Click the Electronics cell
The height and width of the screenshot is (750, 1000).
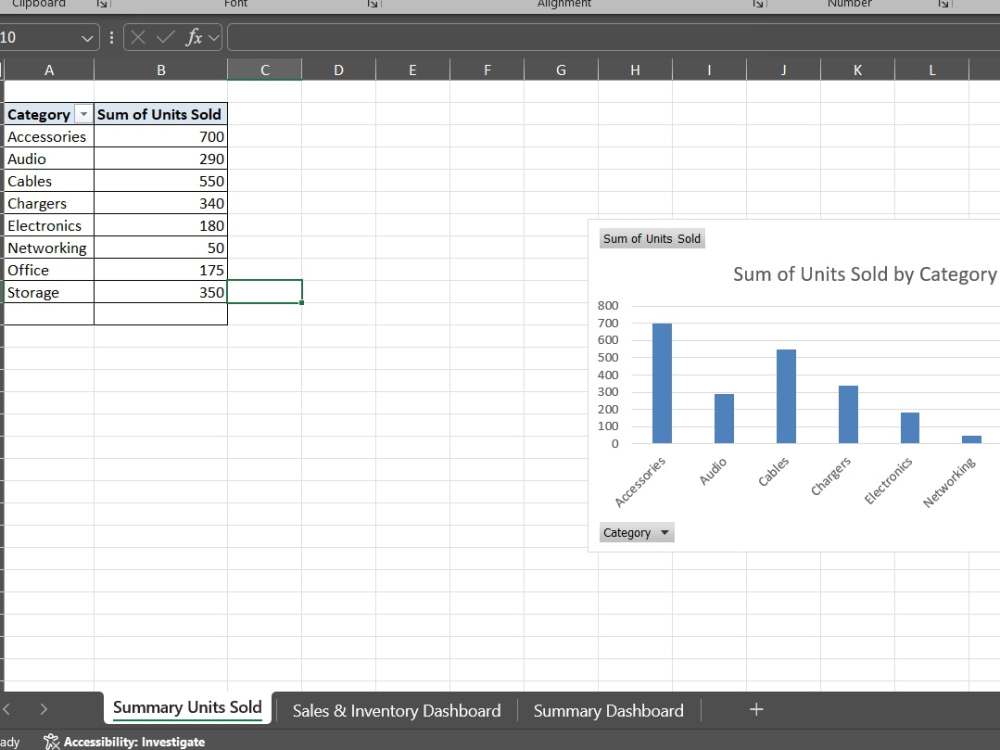[x=49, y=226]
